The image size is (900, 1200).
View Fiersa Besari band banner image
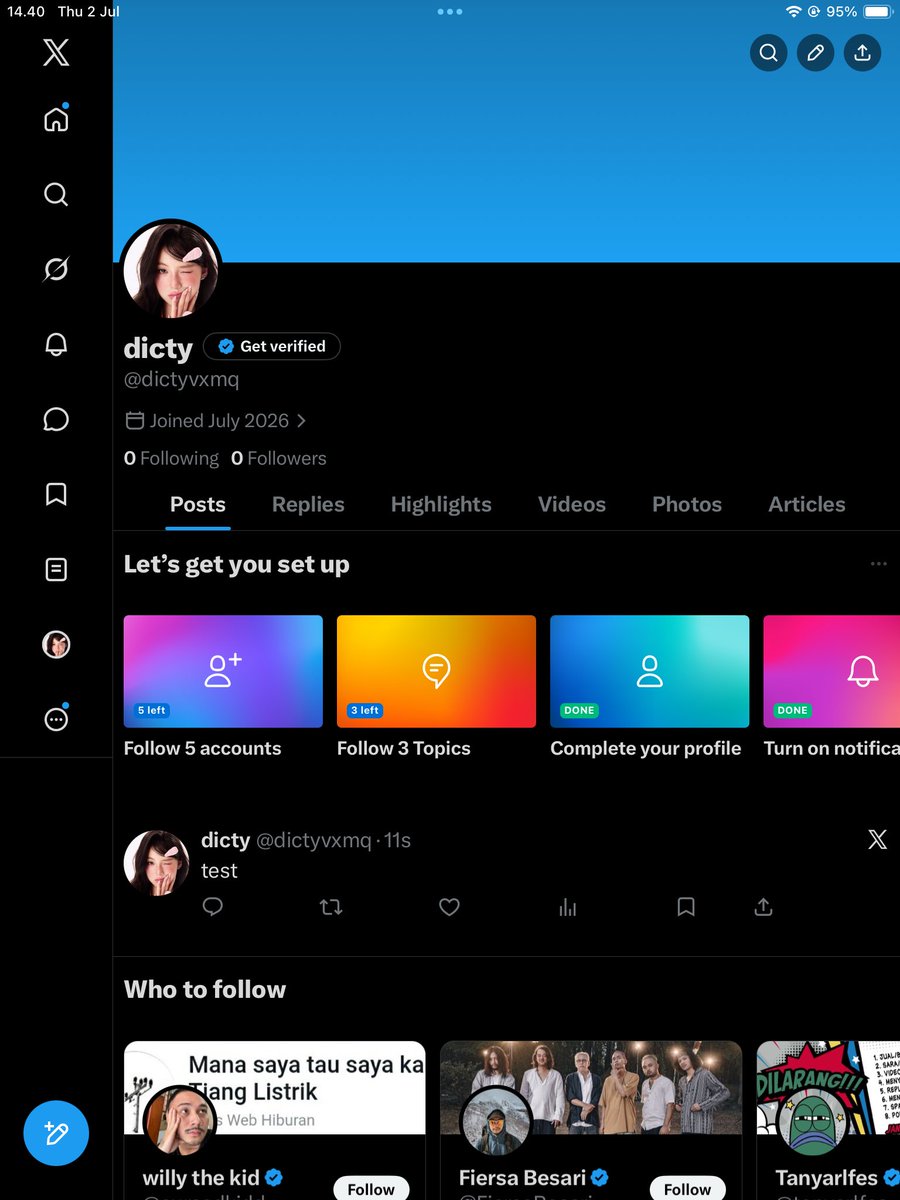point(591,1088)
